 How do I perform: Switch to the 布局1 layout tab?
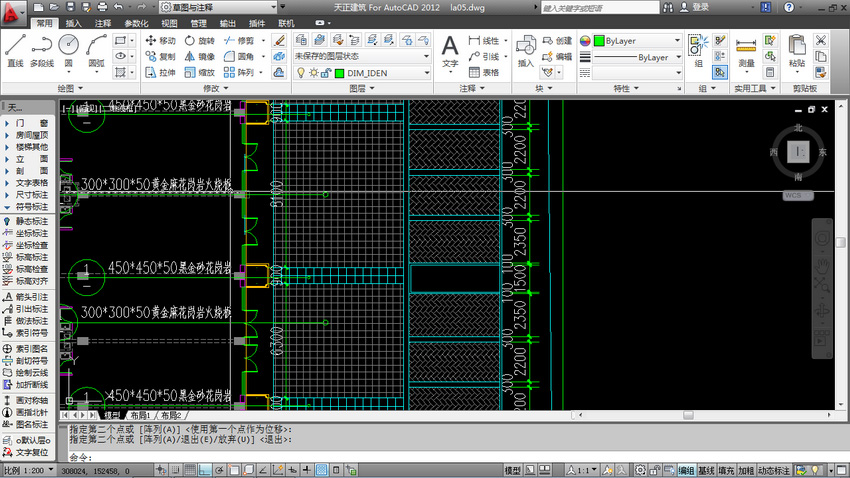click(x=140, y=415)
